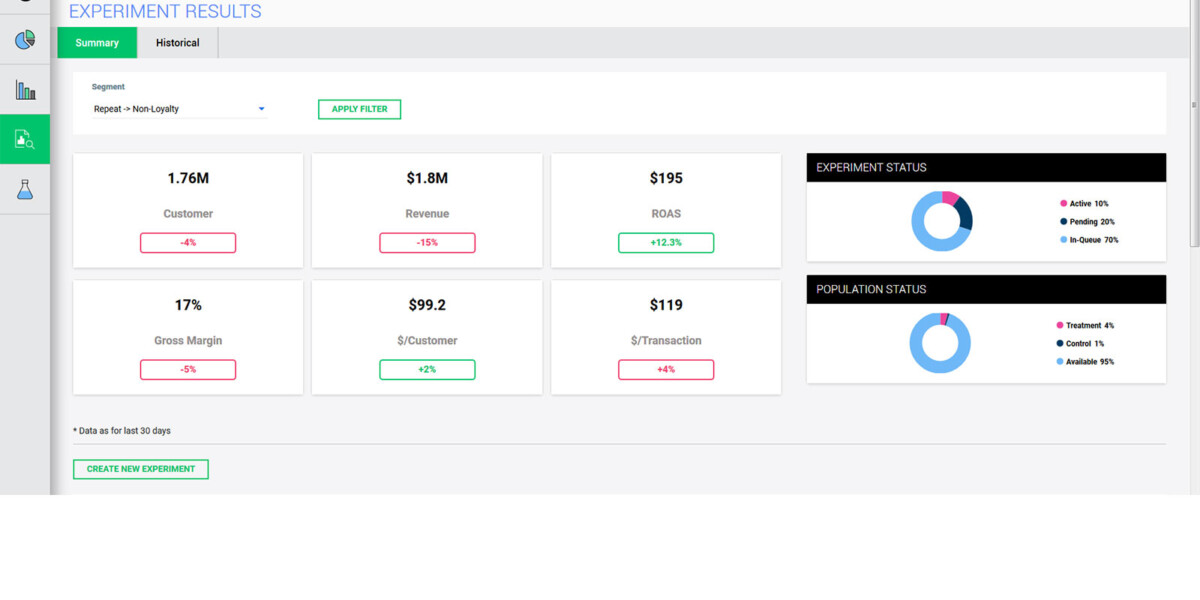Image resolution: width=1200 pixels, height=600 pixels.
Task: Click the active document-search sidebar icon
Action: 25,140
